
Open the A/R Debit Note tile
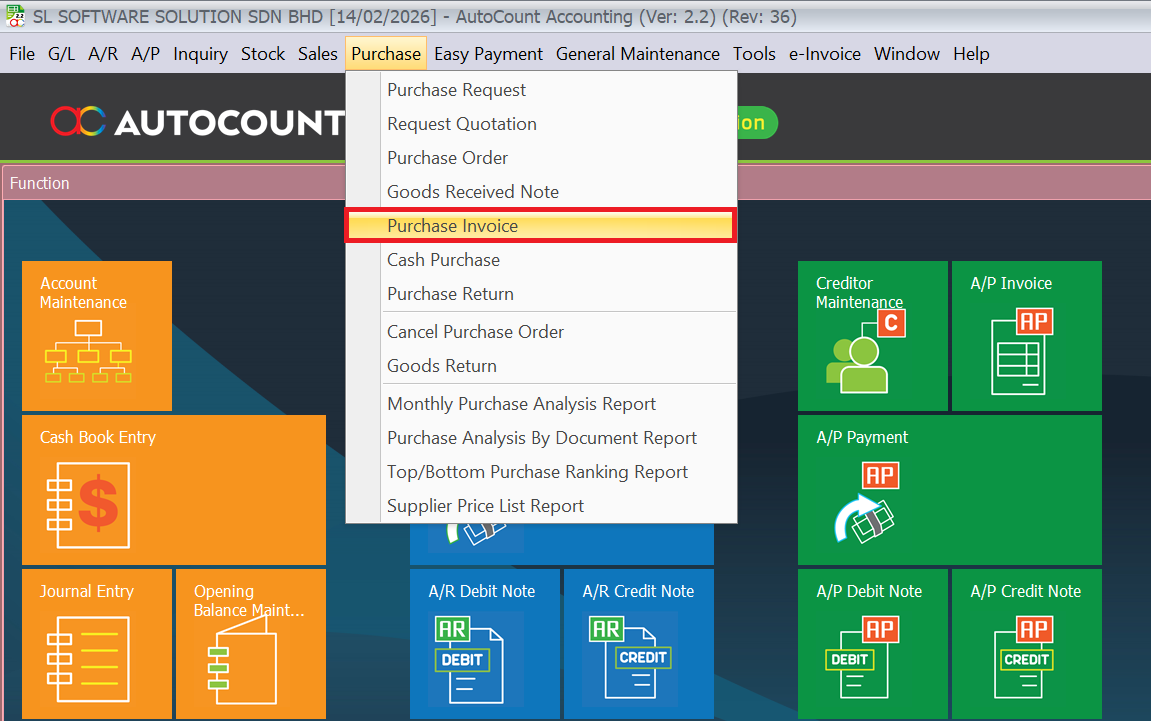coord(485,644)
